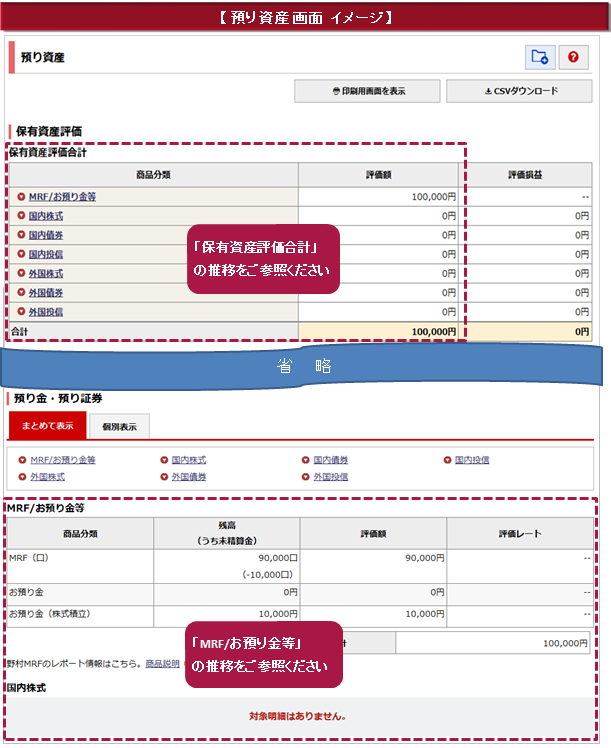Click the bullet icon beside quick-link 外国投信
This screenshot has width=611, height=748.
click(x=306, y=477)
